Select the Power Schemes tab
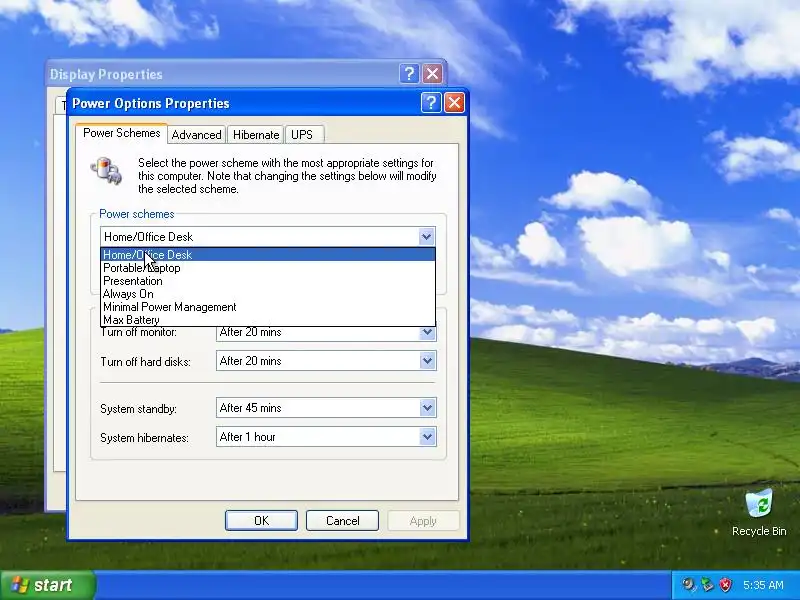 coord(121,133)
